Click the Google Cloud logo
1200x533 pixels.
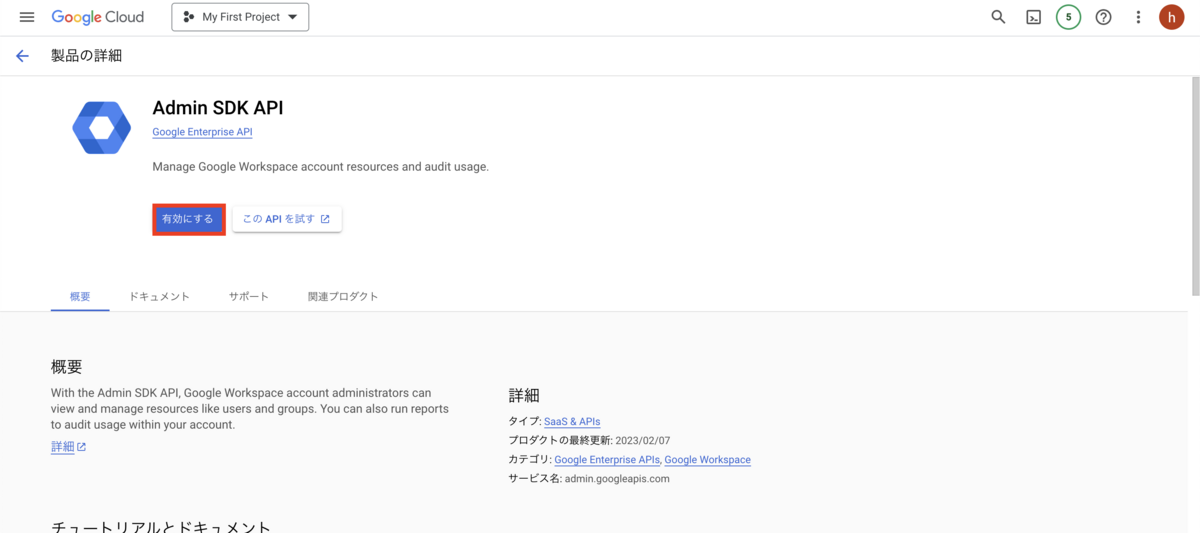pyautogui.click(x=98, y=17)
